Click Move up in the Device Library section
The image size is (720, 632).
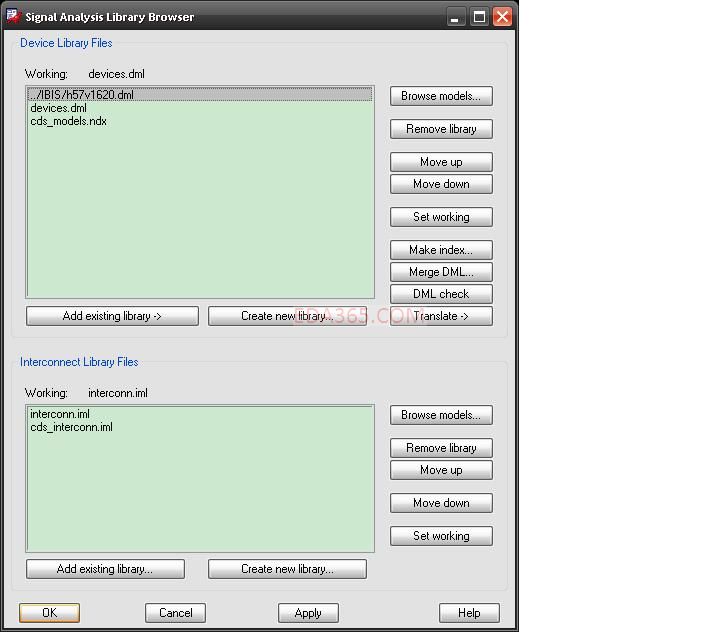[x=441, y=162]
